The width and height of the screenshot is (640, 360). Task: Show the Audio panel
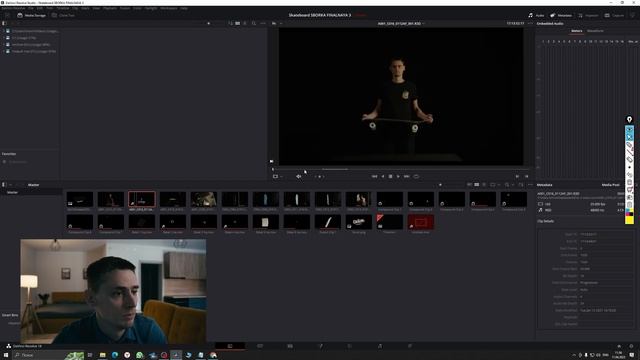tap(536, 15)
